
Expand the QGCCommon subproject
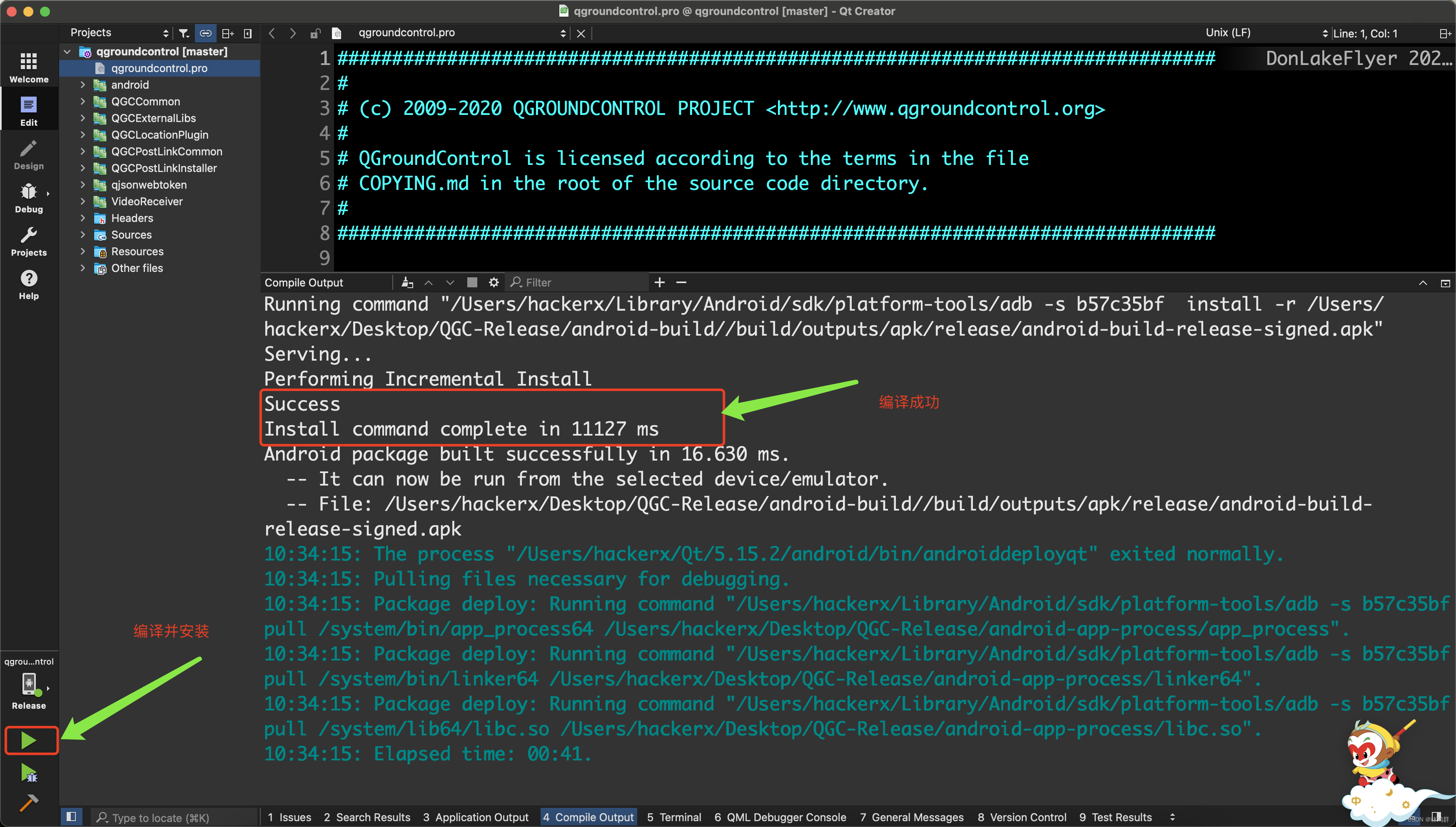click(x=82, y=102)
